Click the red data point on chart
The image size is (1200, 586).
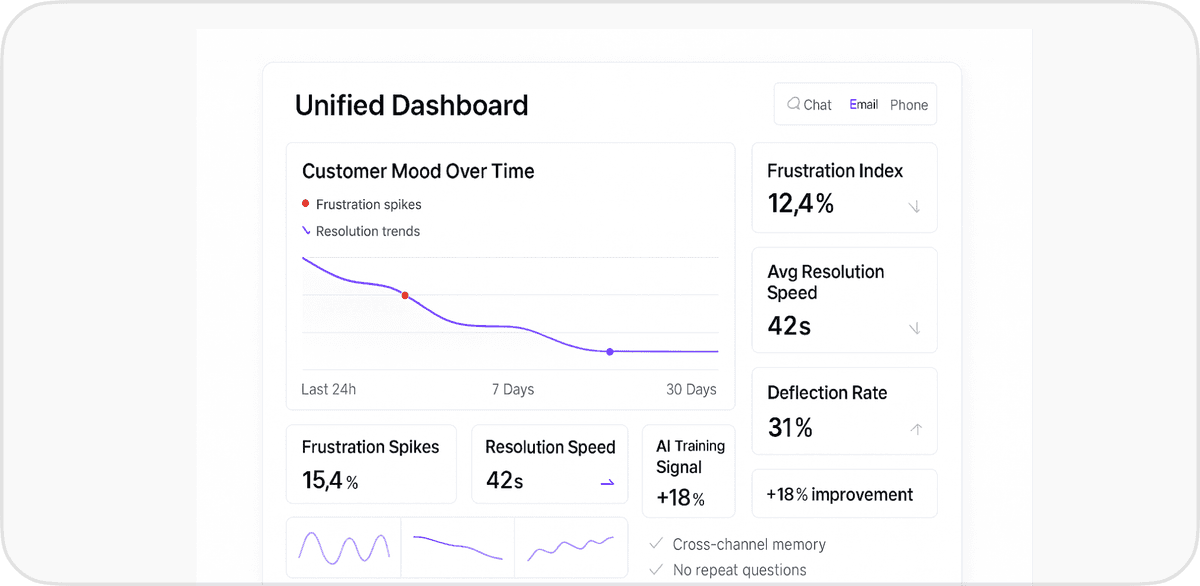(x=405, y=296)
